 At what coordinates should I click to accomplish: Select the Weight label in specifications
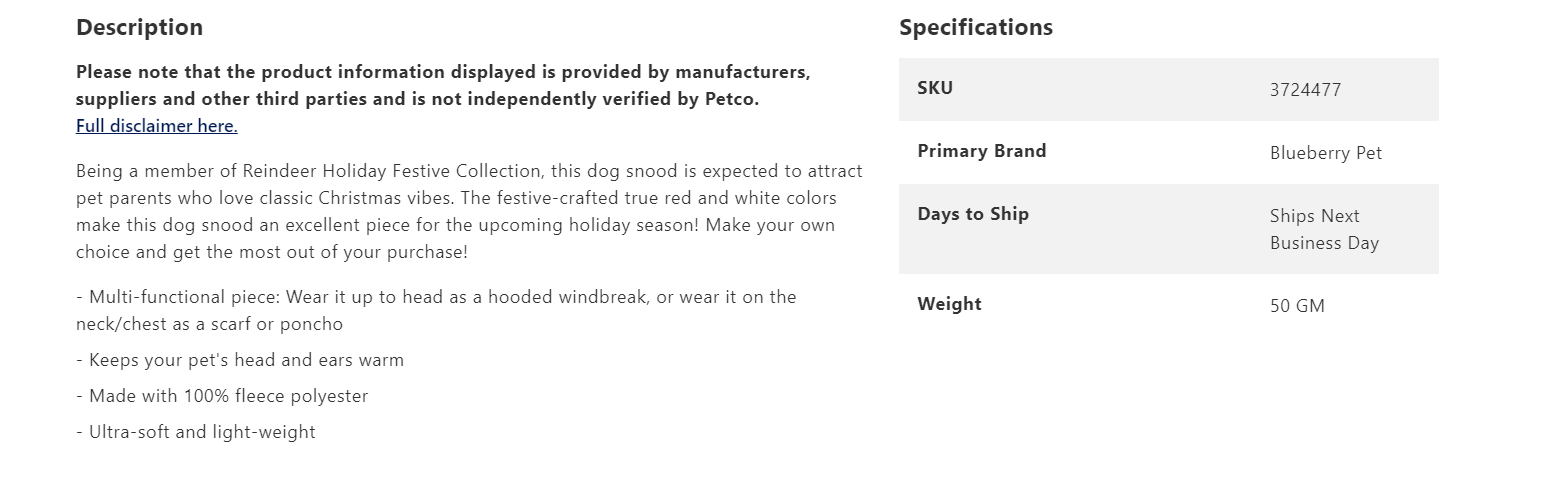(949, 304)
